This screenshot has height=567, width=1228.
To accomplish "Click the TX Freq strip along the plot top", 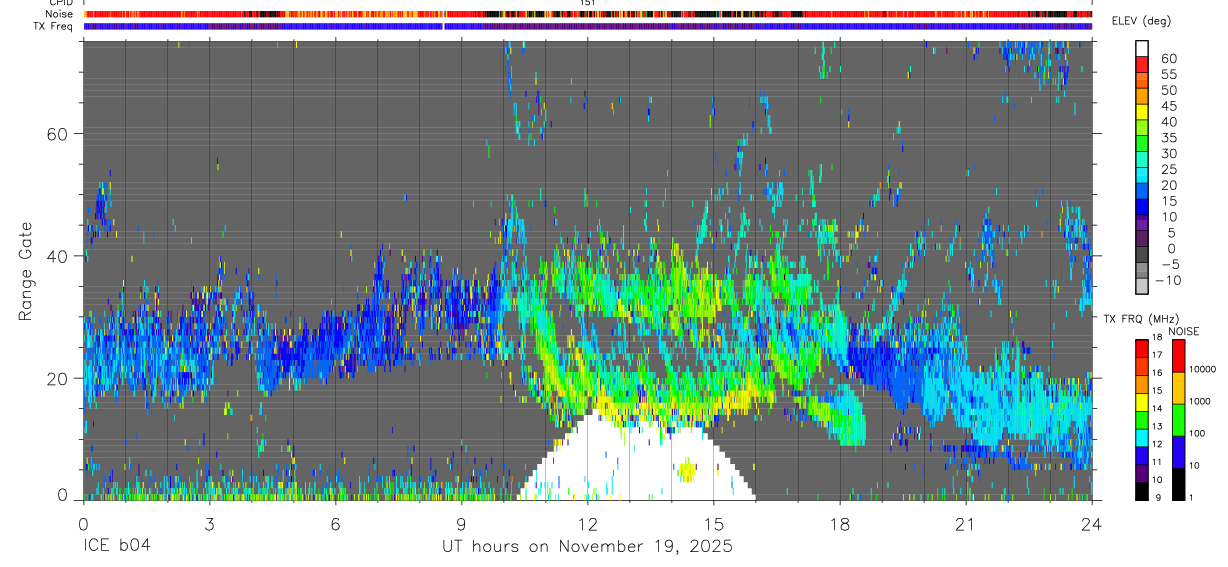I will coord(588,26).
